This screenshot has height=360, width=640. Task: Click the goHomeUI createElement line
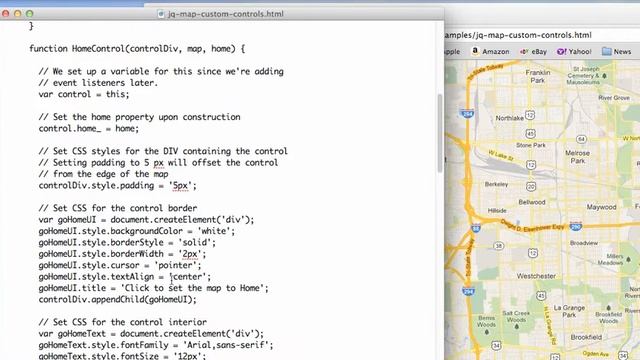[x=146, y=220]
